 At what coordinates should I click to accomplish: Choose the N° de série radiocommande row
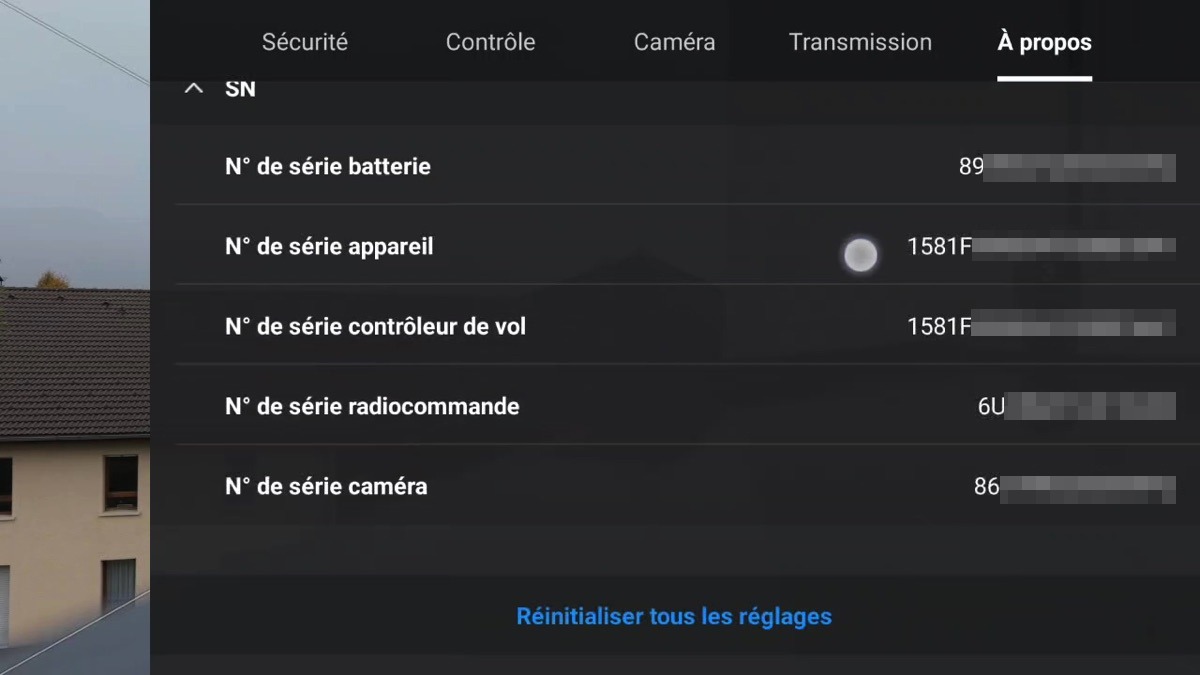tap(675, 406)
